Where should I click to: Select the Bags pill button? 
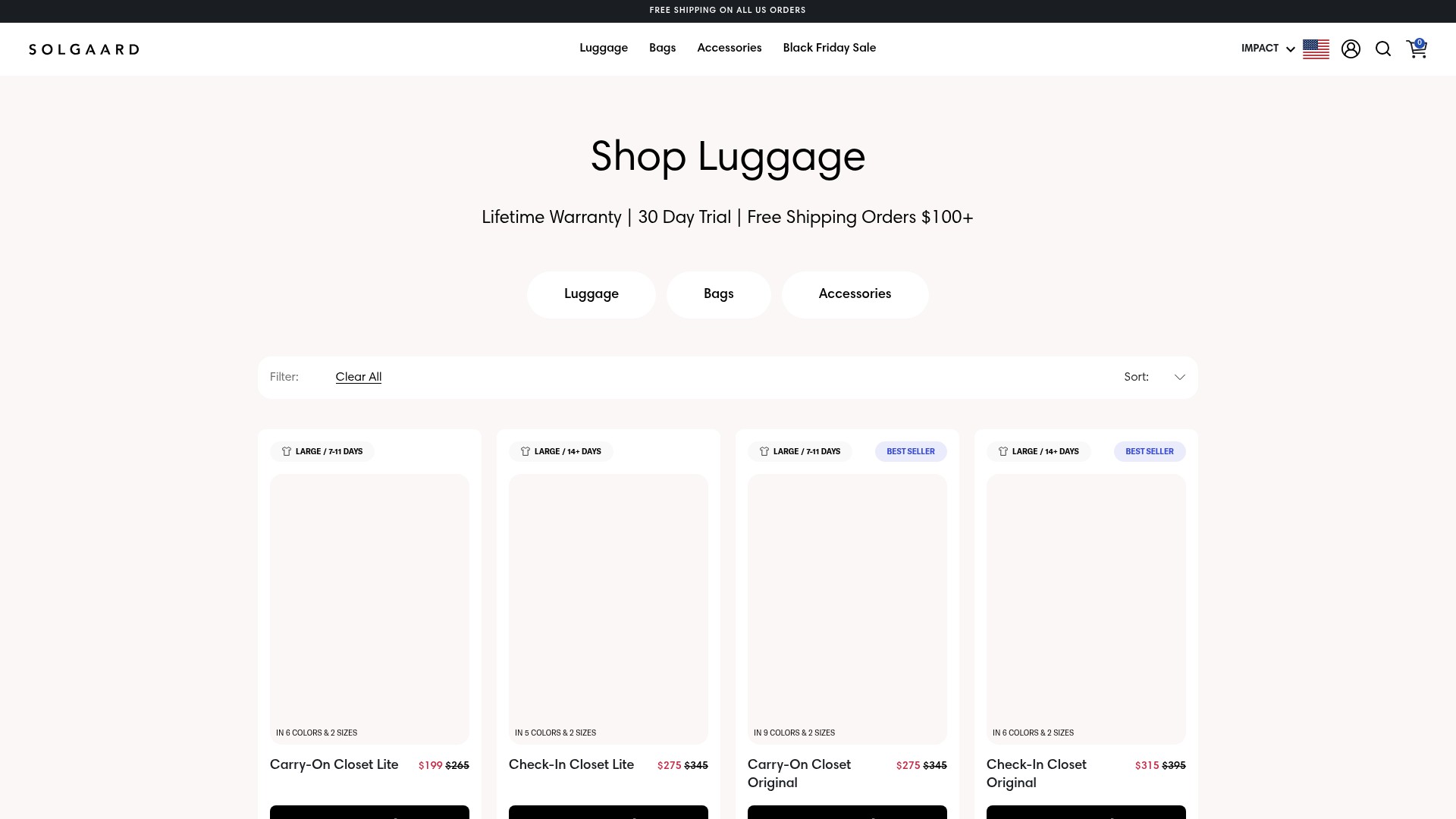(719, 294)
